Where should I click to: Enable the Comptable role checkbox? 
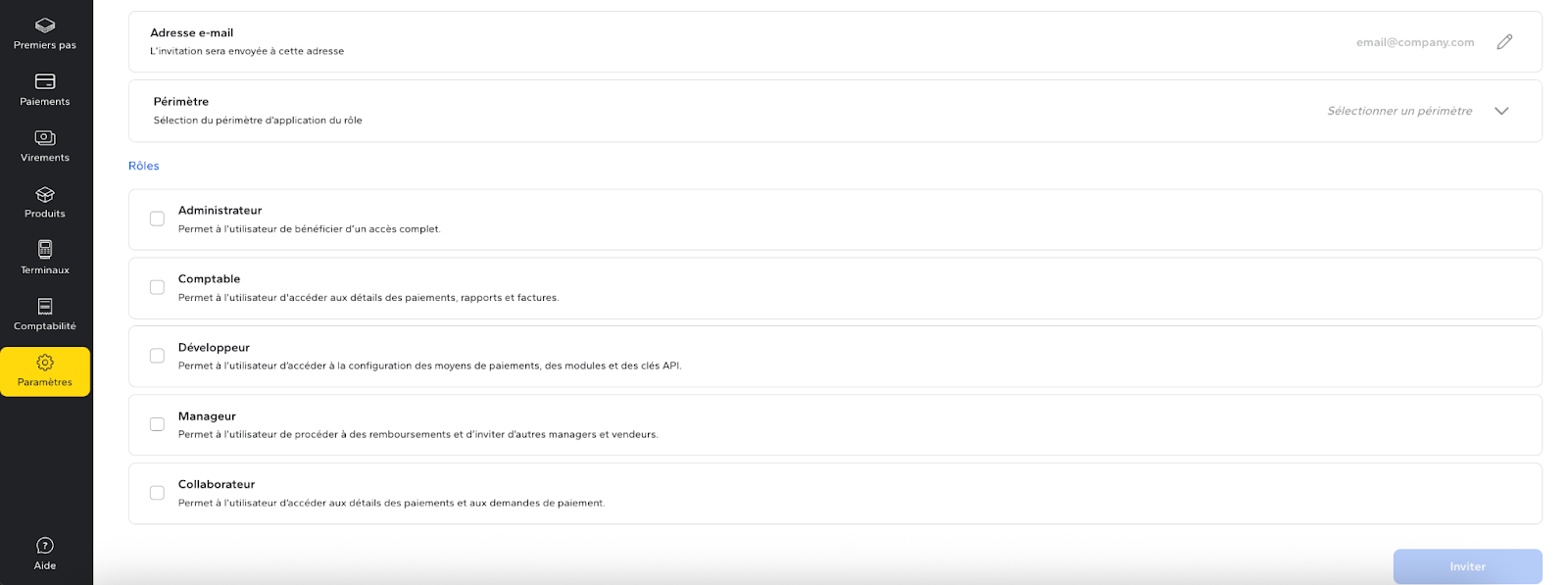(157, 287)
